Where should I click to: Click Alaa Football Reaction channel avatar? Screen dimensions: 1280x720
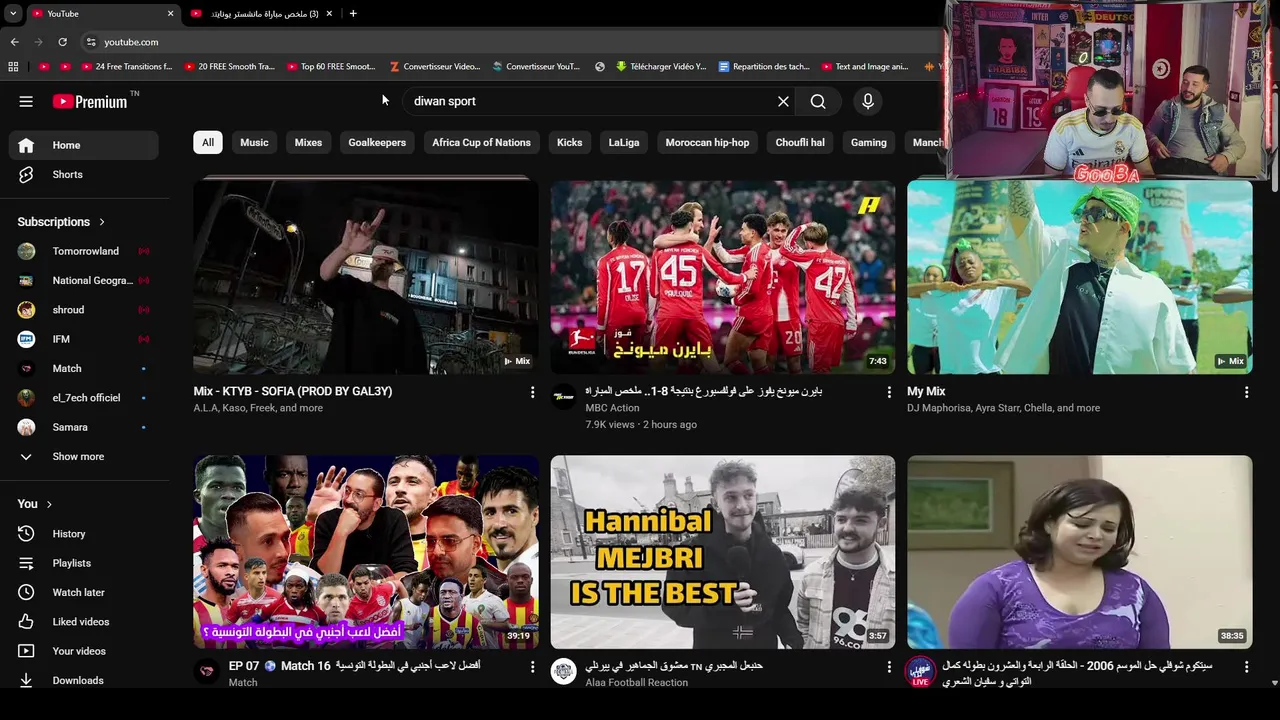(564, 671)
